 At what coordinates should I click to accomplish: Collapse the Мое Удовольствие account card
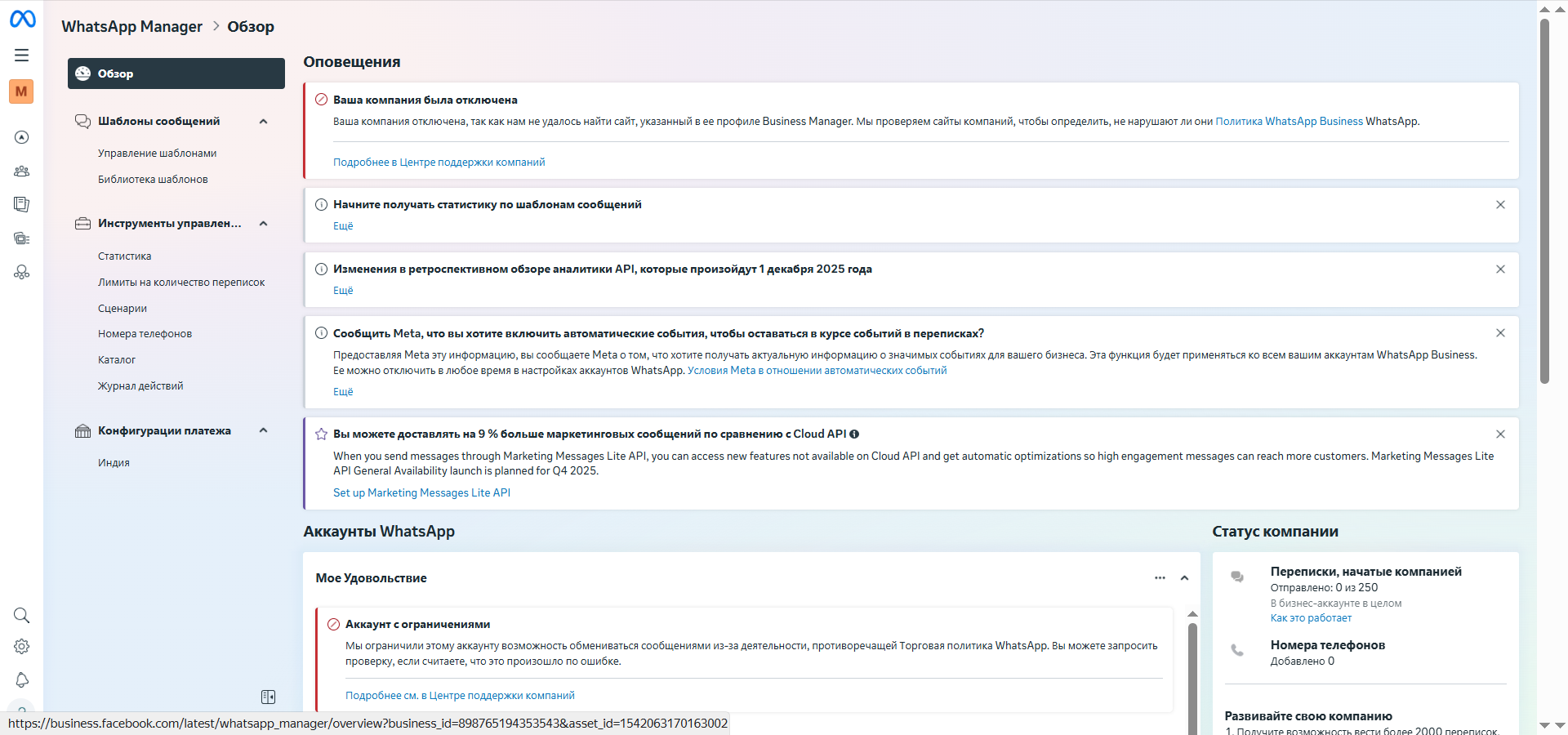click(1184, 578)
